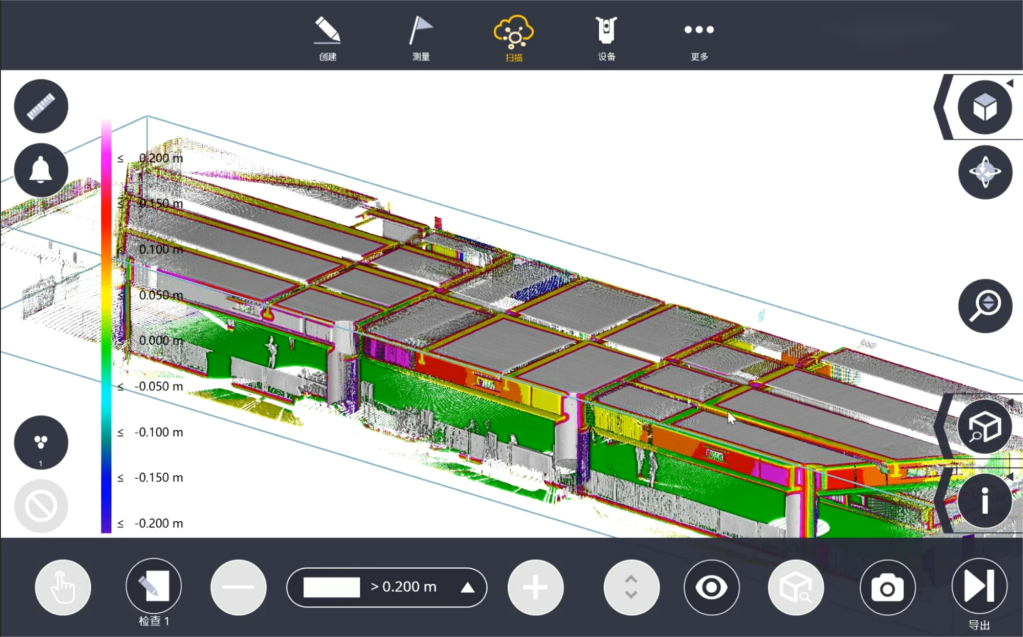Click the white color swatch in range selector

(331, 587)
